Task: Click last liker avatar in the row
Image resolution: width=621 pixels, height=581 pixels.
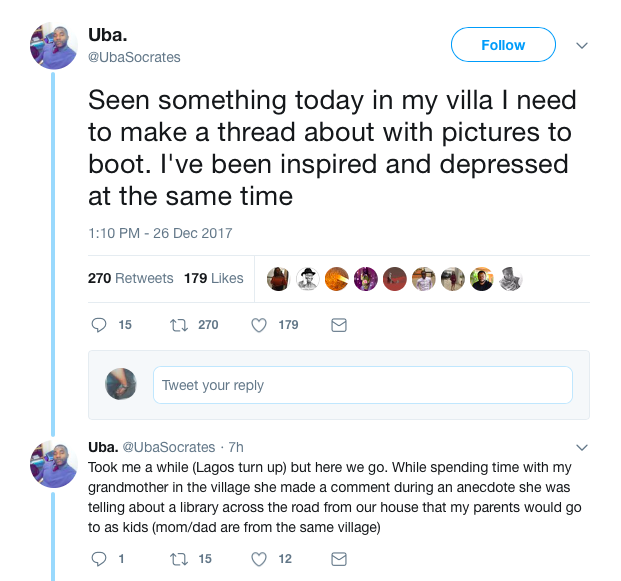Action: pyautogui.click(x=511, y=279)
